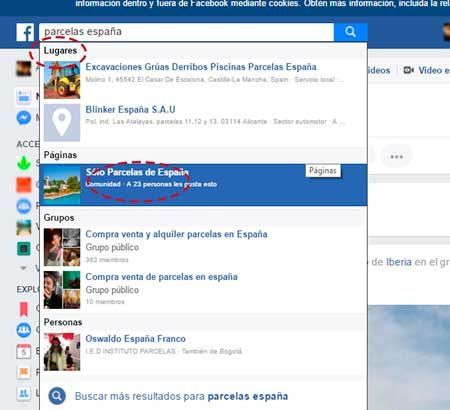Click the 'Lugares' section header
This screenshot has height=410, width=450.
(60, 51)
